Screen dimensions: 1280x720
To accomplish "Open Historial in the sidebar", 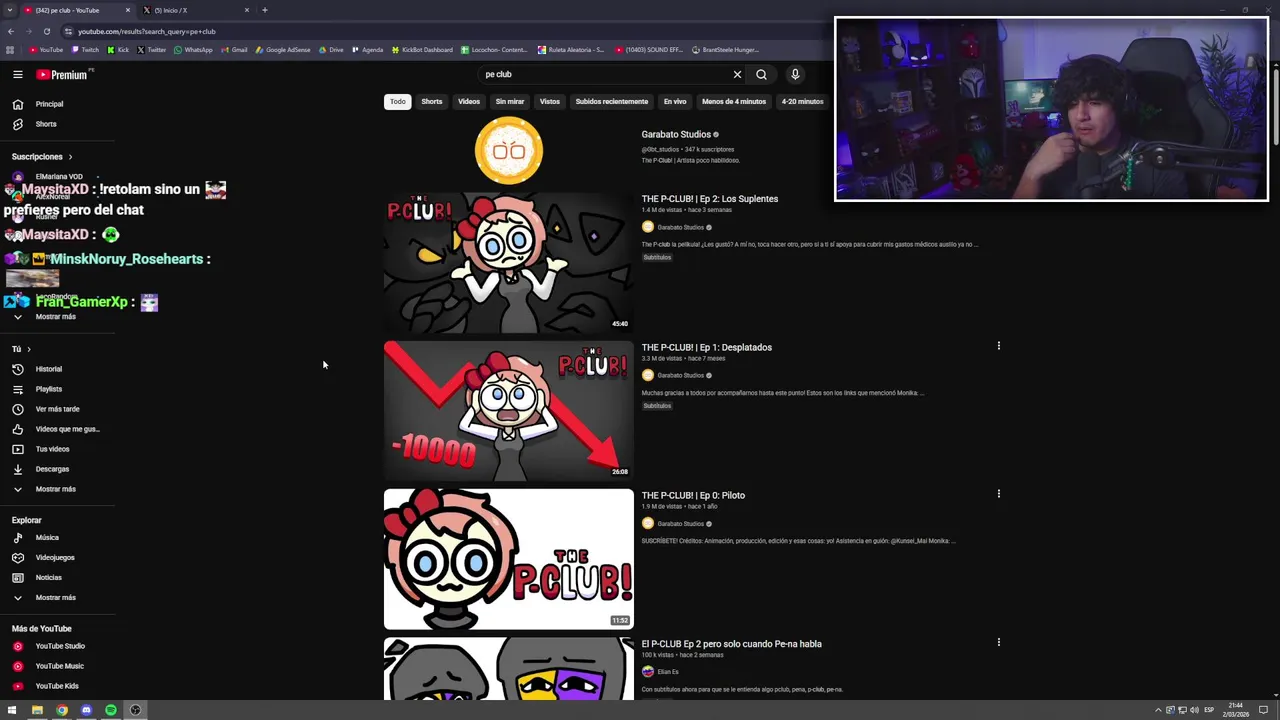I will tap(50, 369).
